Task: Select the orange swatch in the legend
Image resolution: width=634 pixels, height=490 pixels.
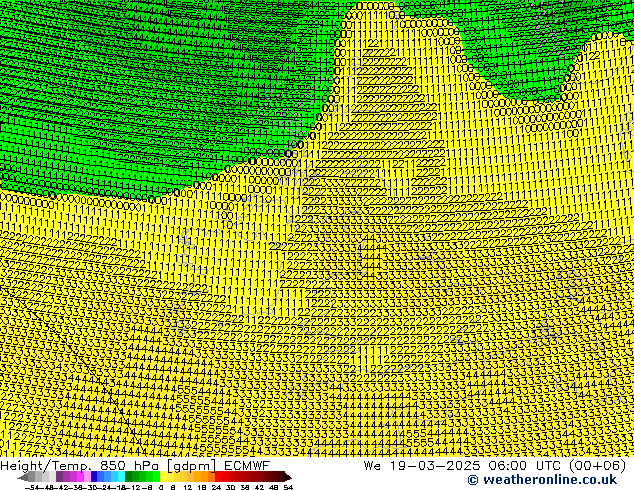Action: click(x=203, y=477)
